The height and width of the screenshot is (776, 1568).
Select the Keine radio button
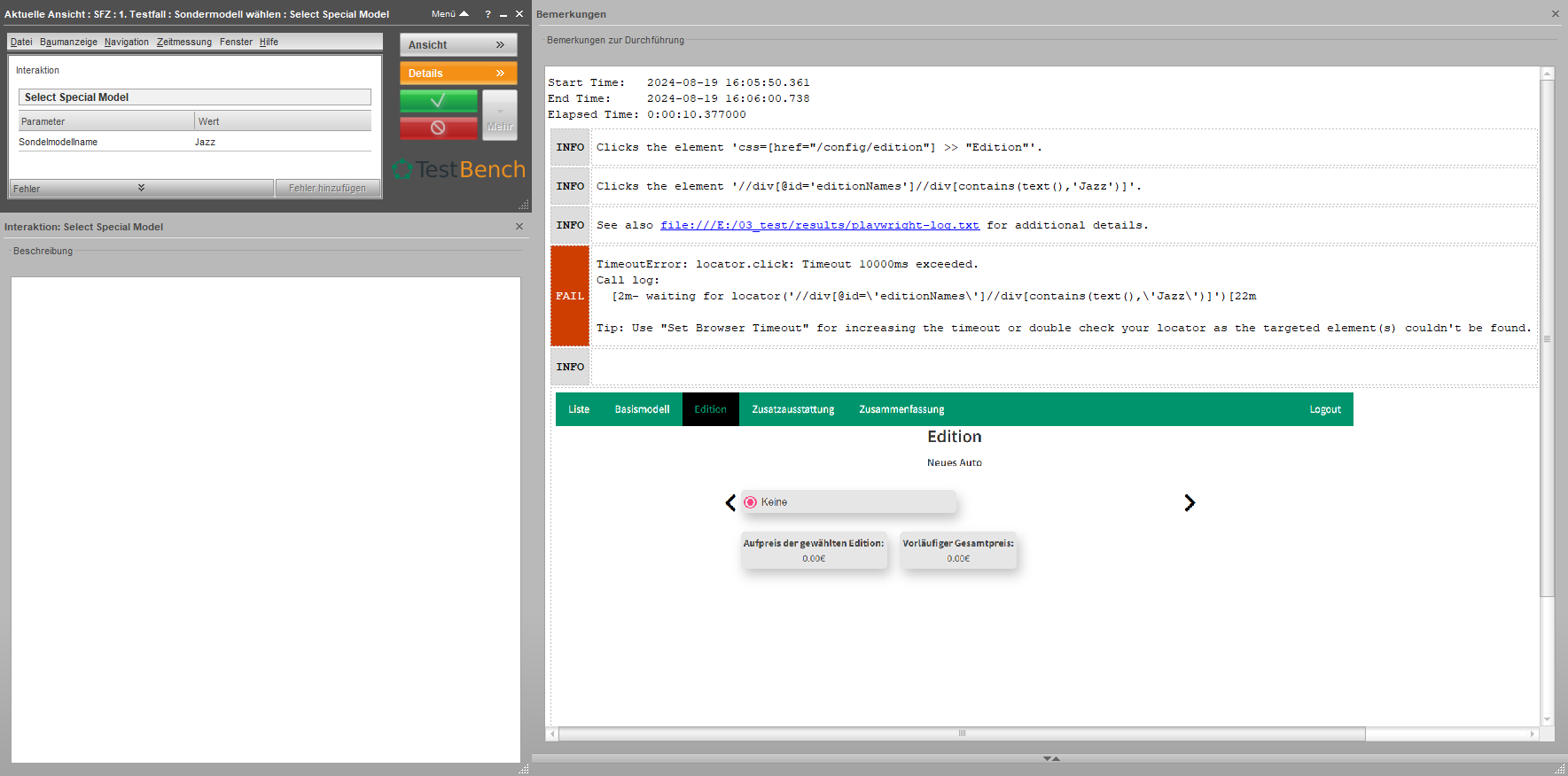tap(751, 502)
